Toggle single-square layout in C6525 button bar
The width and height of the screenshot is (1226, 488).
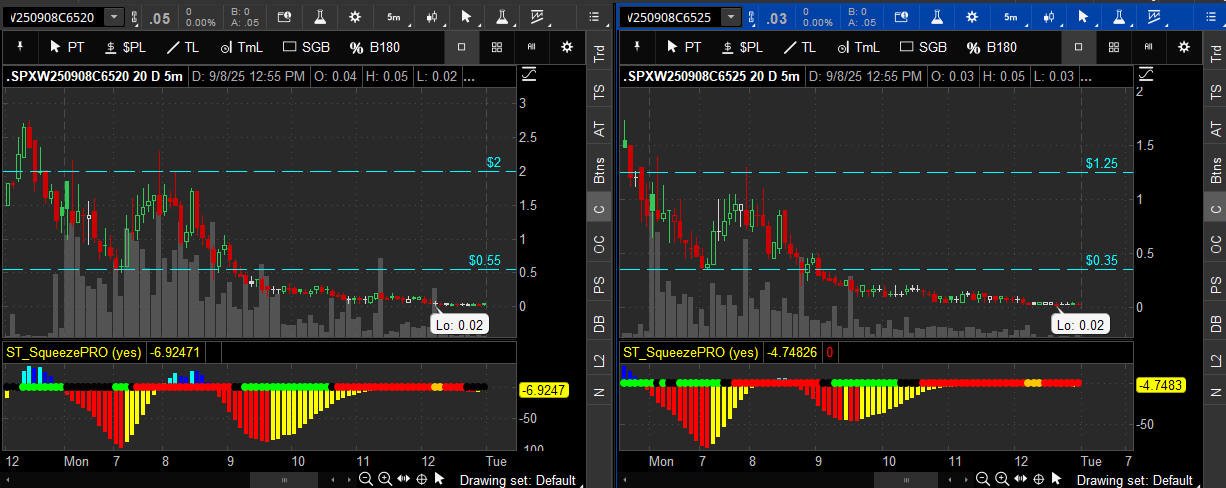1078,47
